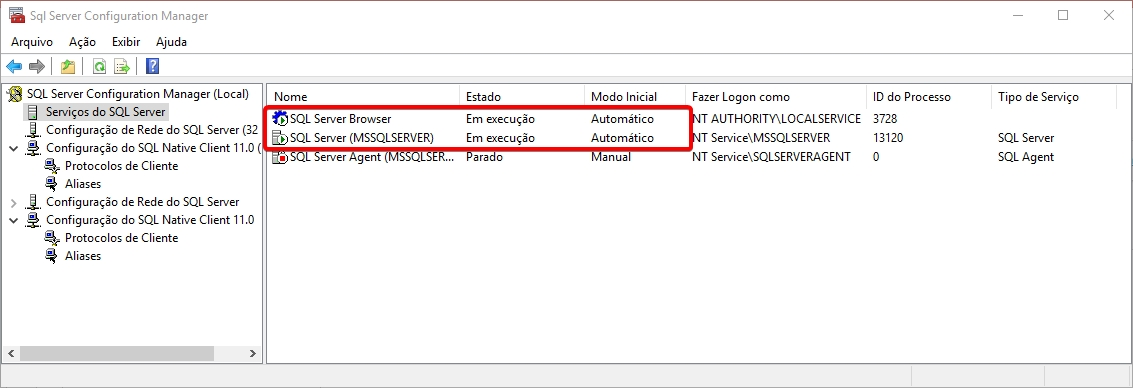Open the Ação menu
The image size is (1133, 388).
(x=82, y=42)
